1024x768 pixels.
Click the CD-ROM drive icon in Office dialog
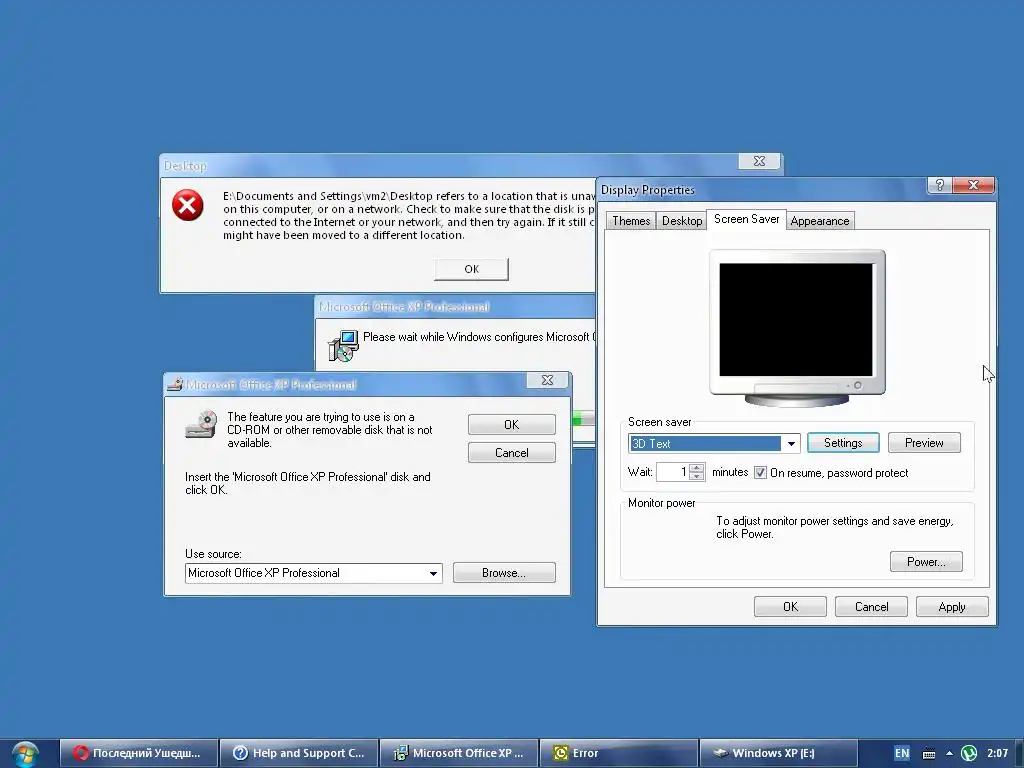[x=201, y=424]
